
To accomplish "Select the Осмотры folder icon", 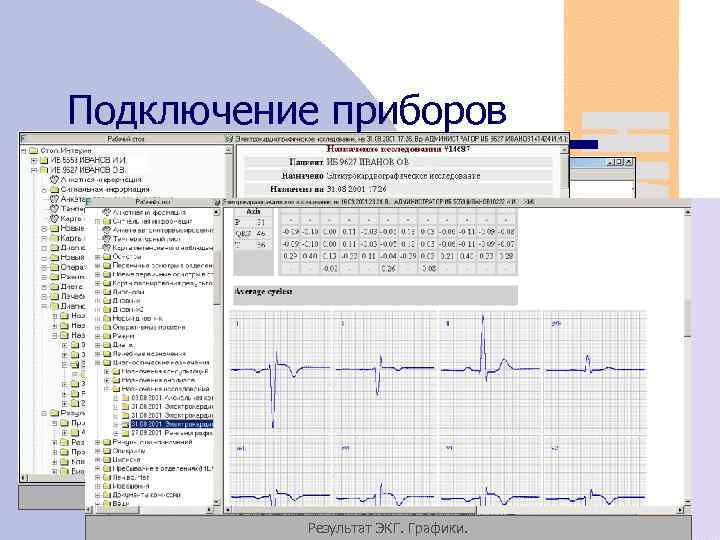I will click(107, 257).
